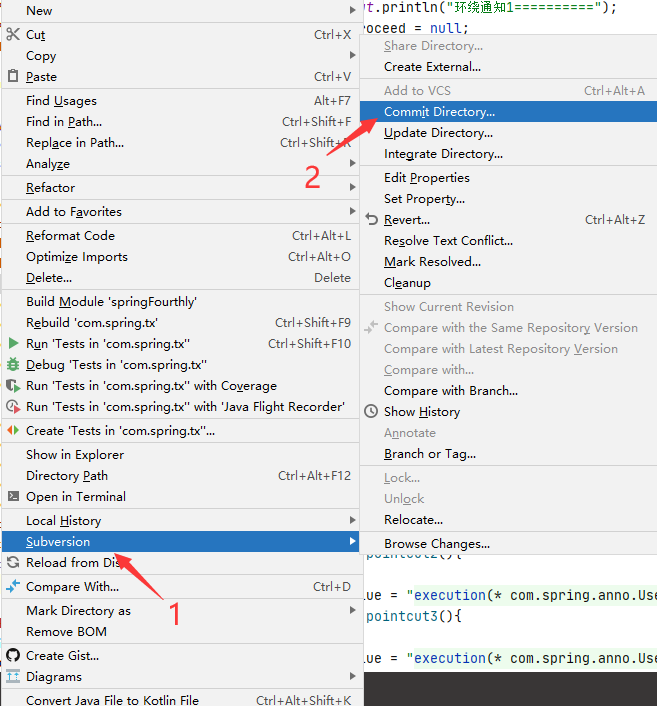Choose Replace in Path... menu entry

[181, 142]
